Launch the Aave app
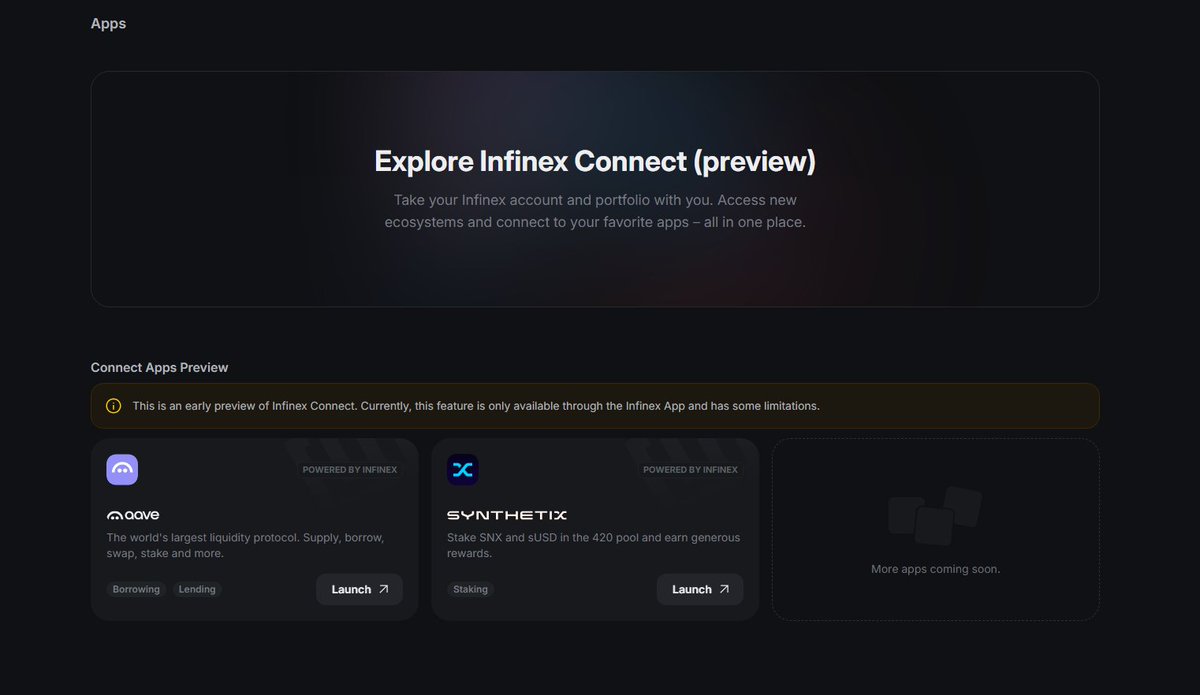1200x695 pixels. click(359, 589)
